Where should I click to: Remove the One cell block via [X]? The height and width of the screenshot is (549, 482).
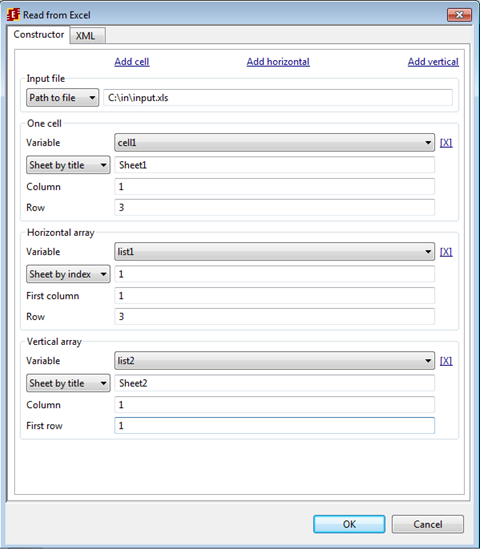pos(446,143)
